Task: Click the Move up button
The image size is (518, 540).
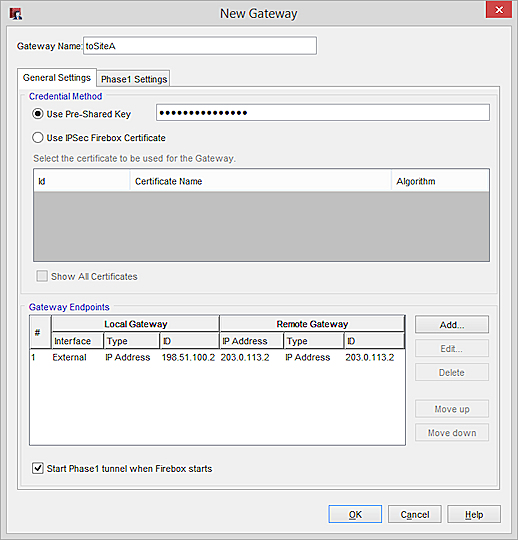Action: (452, 409)
